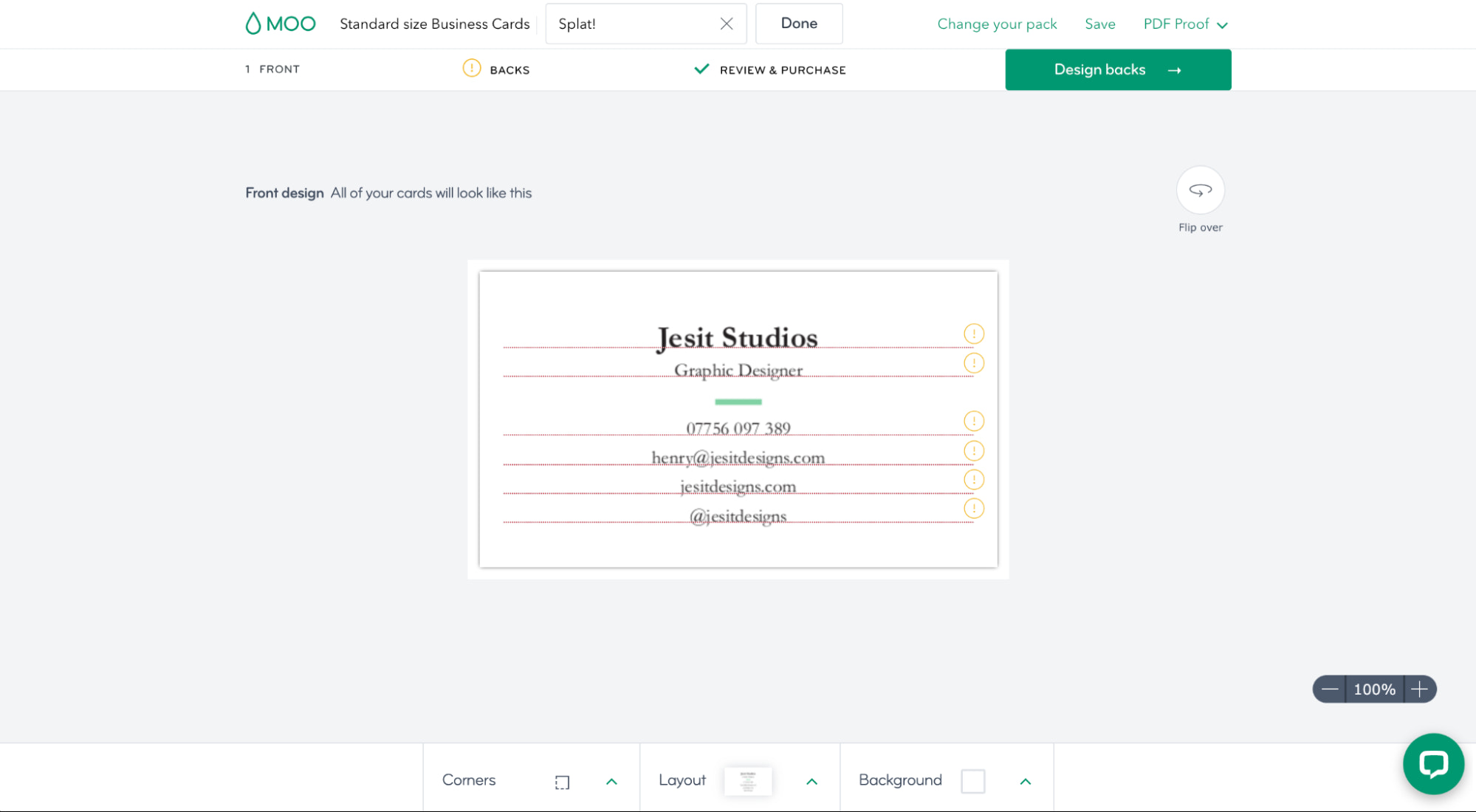Clear the Splat! name field with X
Screen dimensions: 1476x812
(x=726, y=24)
